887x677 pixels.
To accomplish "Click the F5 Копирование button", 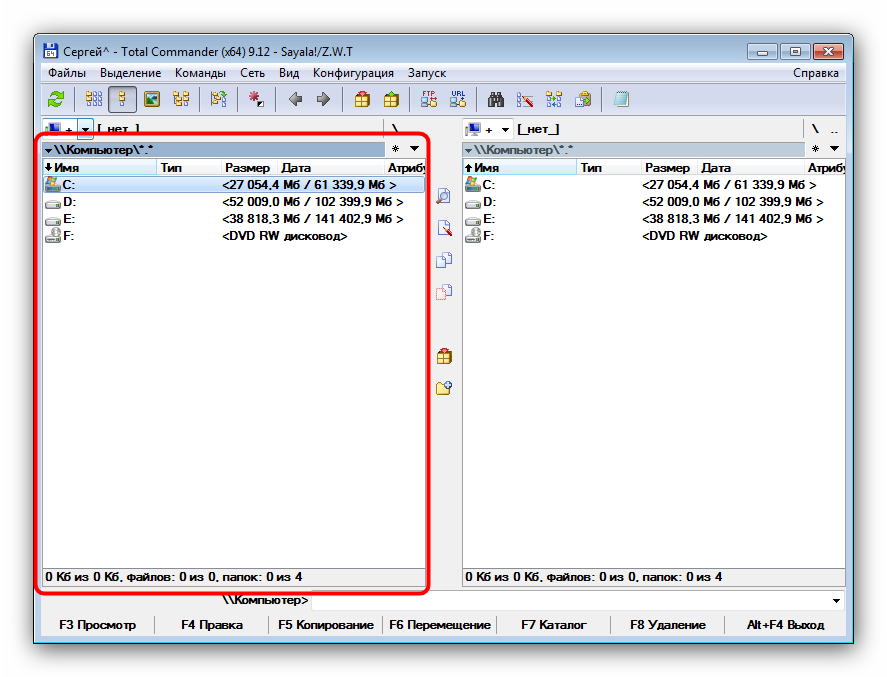I will (x=326, y=625).
